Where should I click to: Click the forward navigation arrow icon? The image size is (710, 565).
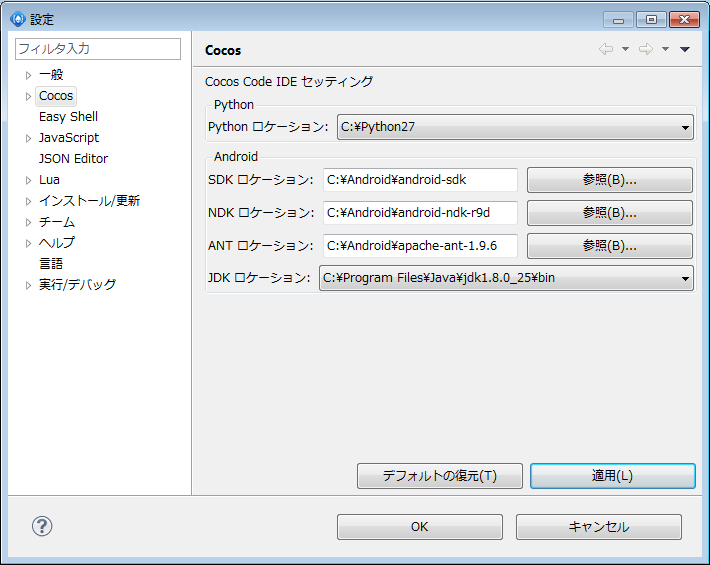tap(646, 49)
